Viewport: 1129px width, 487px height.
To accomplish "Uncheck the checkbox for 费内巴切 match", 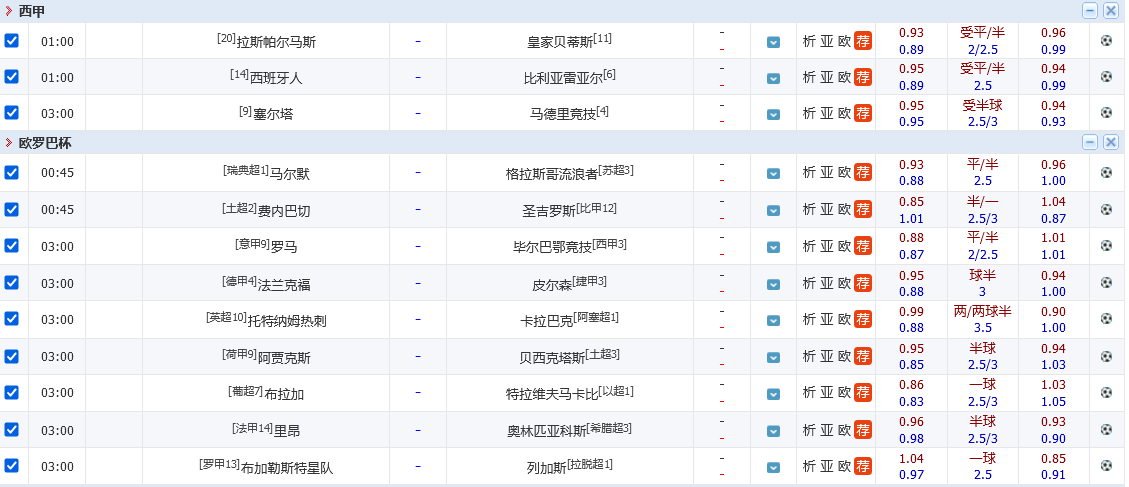I will [12, 209].
